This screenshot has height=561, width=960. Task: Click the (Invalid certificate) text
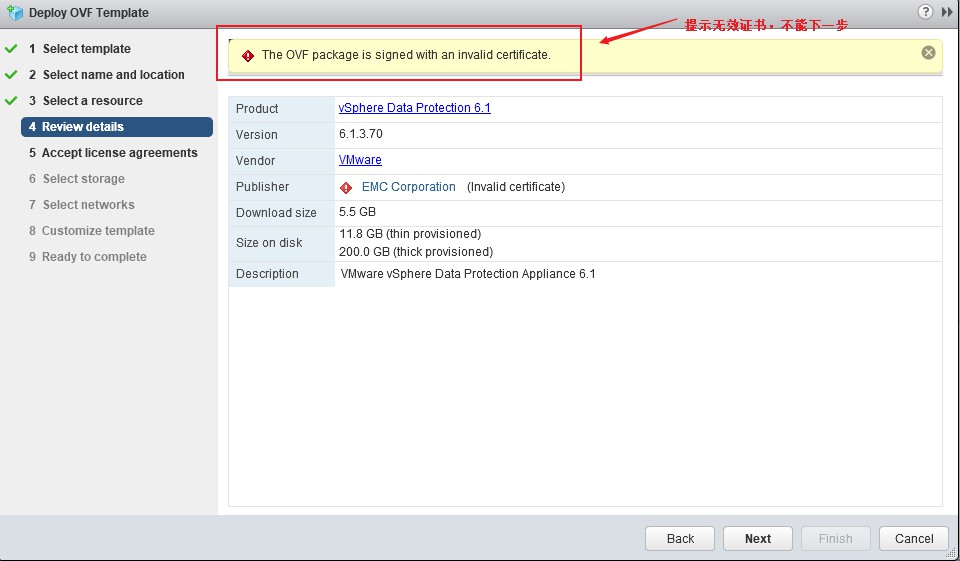tap(516, 187)
